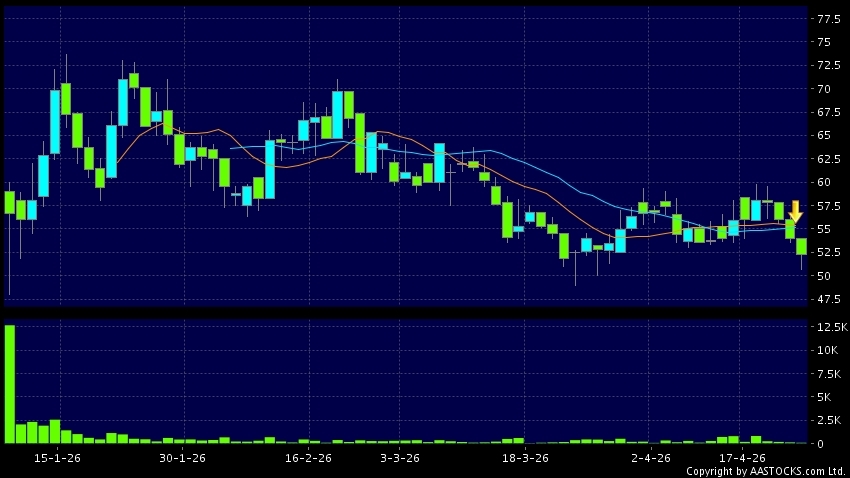850x478 pixels.
Task: Select the 2-4-26 date label
Action: [651, 458]
